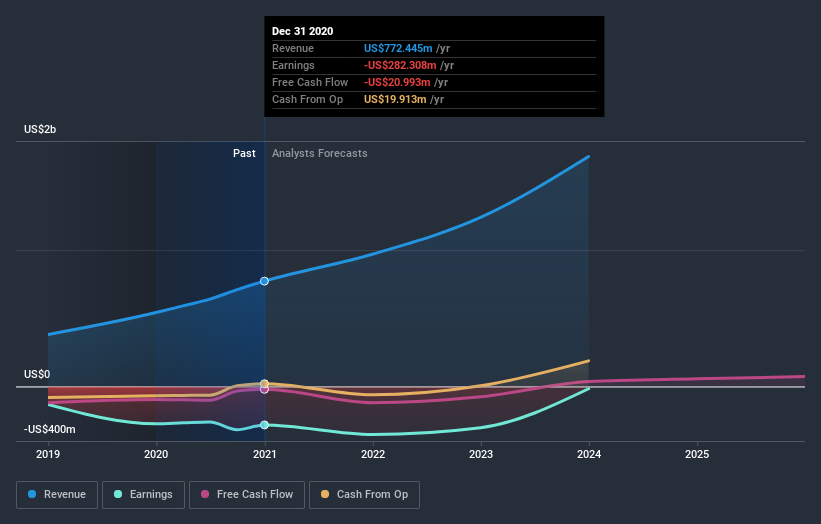The image size is (821, 524).
Task: Toggle the Earnings legend button
Action: [143, 495]
